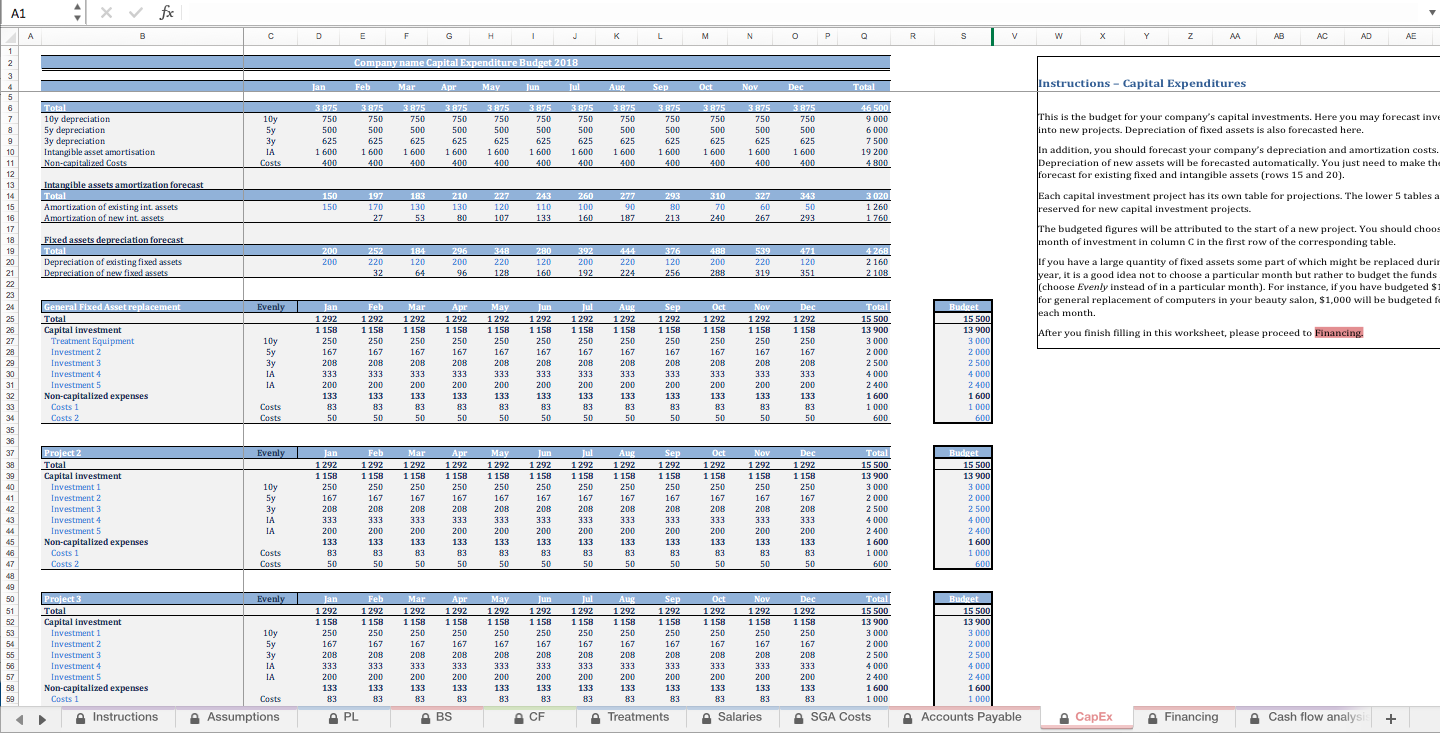This screenshot has width=1440, height=733.
Task: Open the SGA Costs sheet tab
Action: 832,717
